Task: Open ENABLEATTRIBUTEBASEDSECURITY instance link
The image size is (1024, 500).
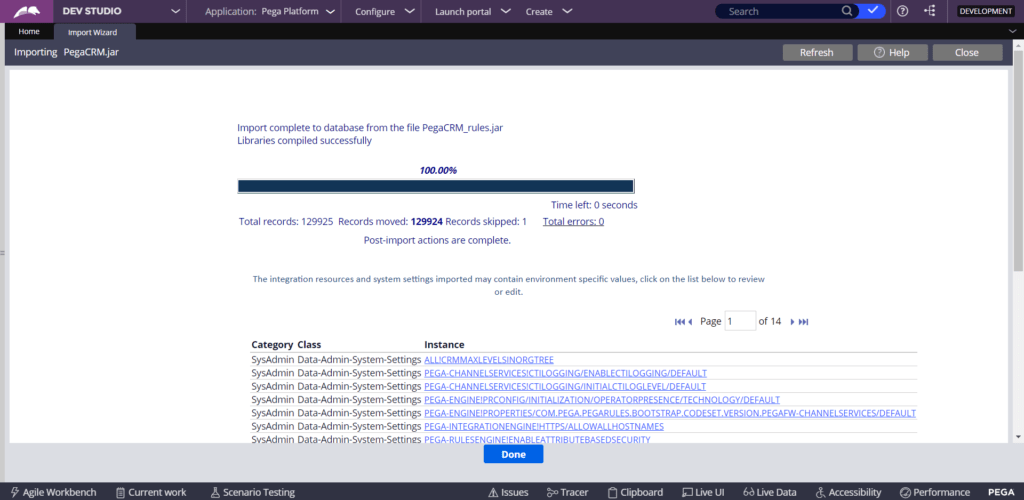Action: coord(537,439)
